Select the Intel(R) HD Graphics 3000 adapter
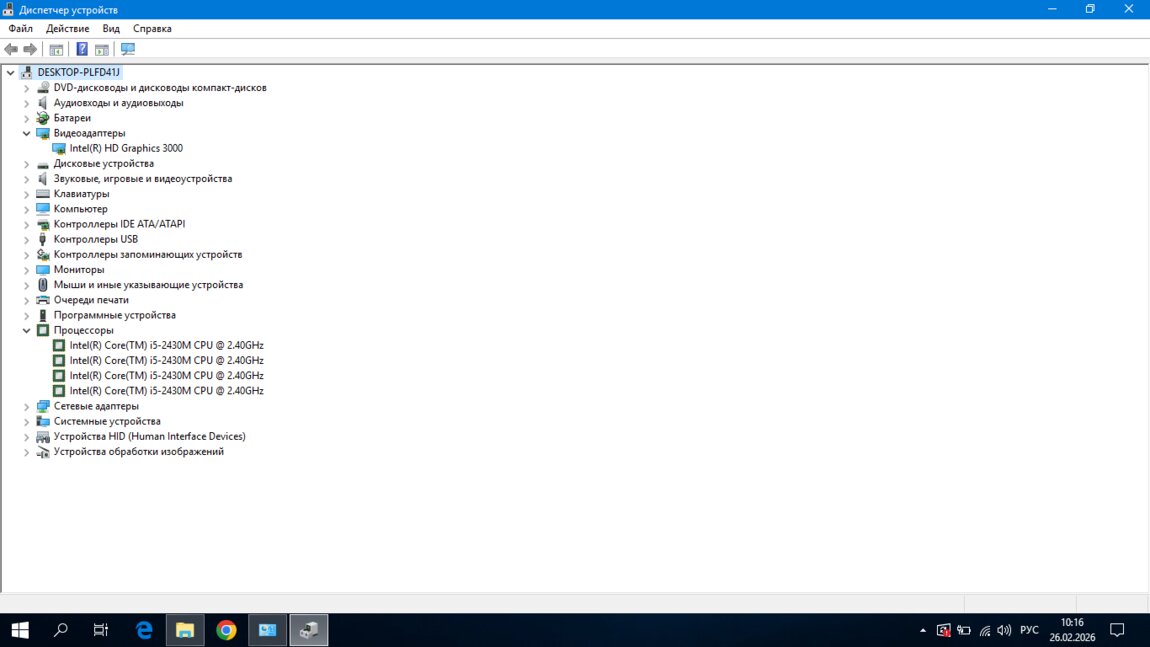This screenshot has width=1150, height=647. [x=126, y=148]
